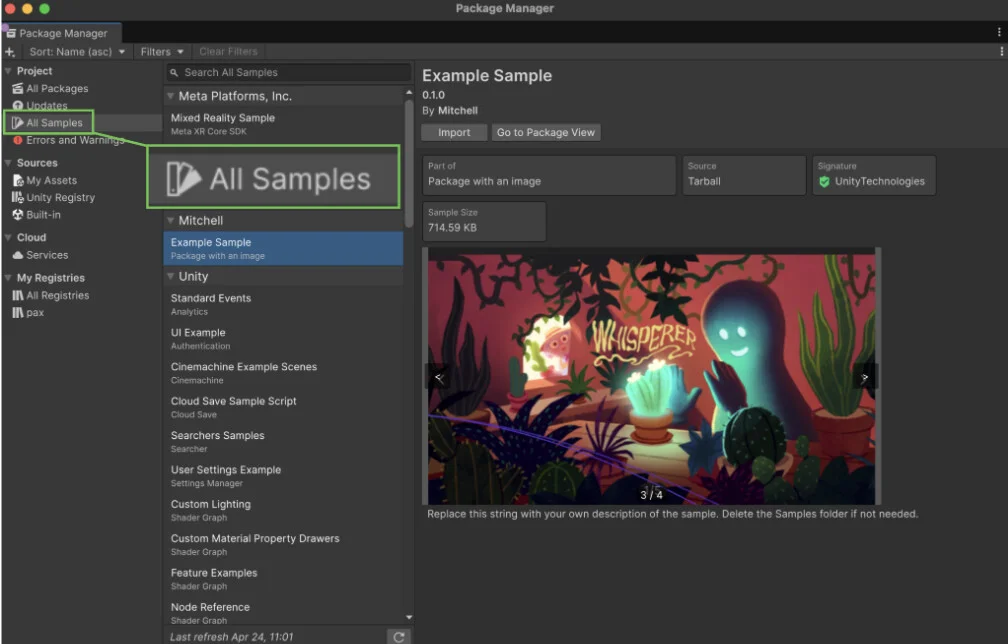Click Go to Package View button
The height and width of the screenshot is (644, 1008).
pyautogui.click(x=546, y=132)
